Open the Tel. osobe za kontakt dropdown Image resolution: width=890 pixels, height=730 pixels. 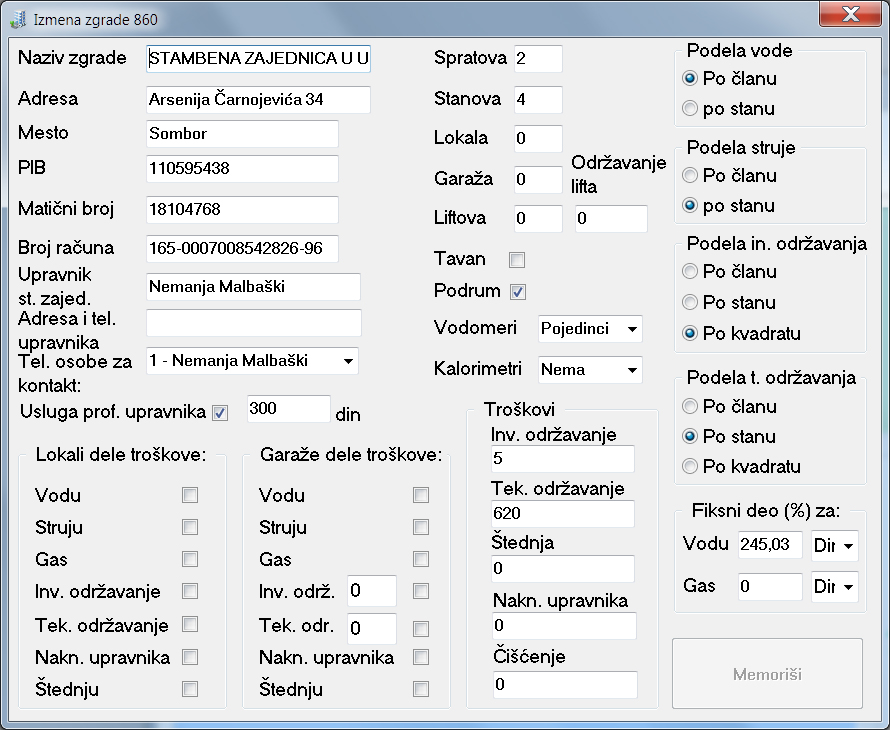coord(252,361)
